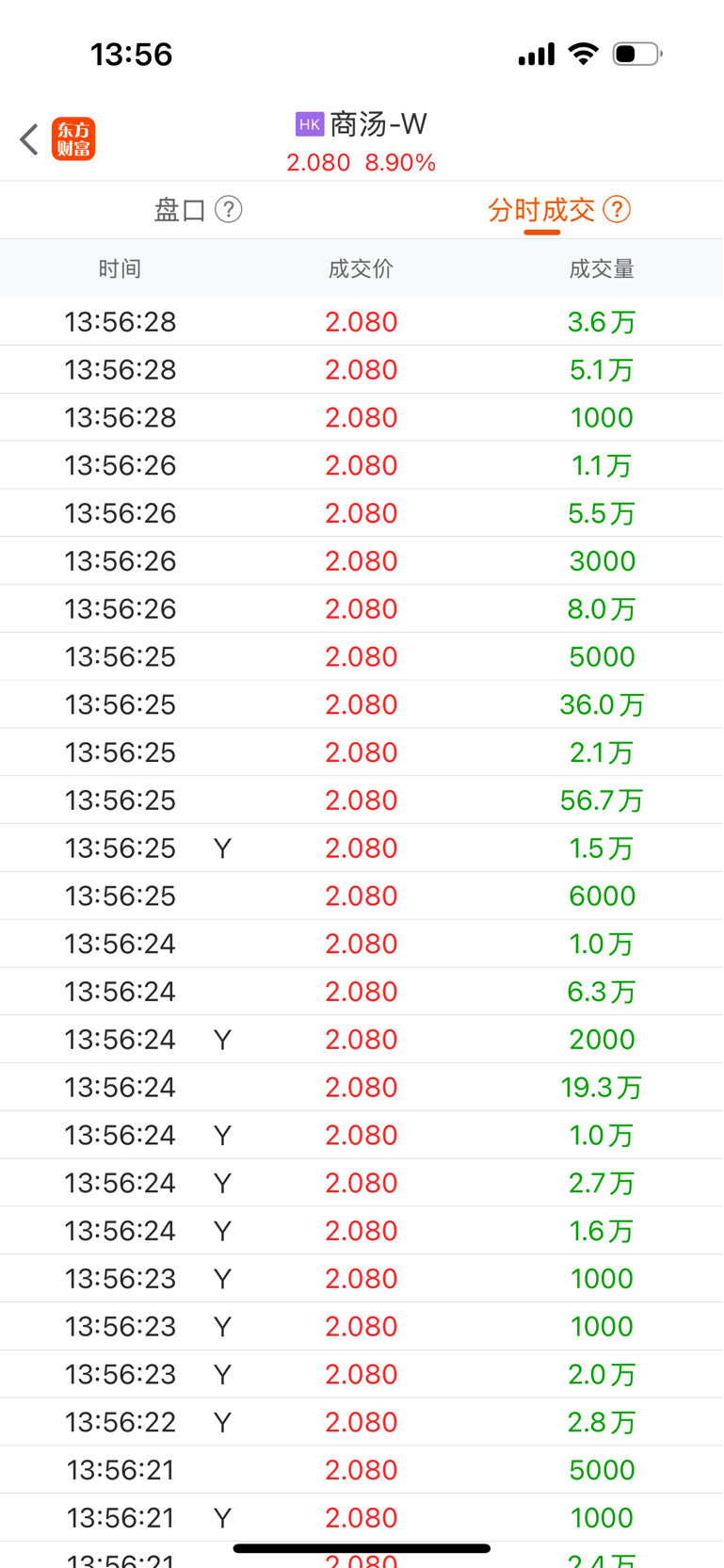Tap the purple HK market badge
This screenshot has width=724, height=1568.
pyautogui.click(x=310, y=124)
